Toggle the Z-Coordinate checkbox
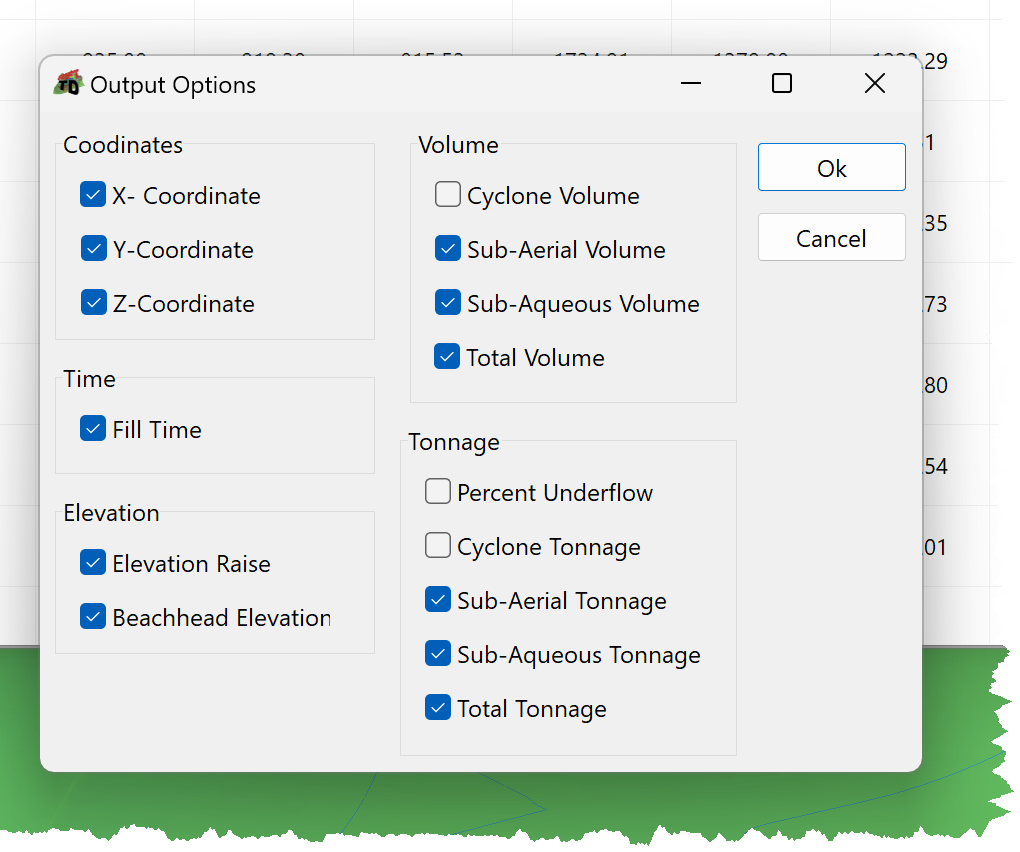This screenshot has width=1020, height=852. click(x=93, y=302)
